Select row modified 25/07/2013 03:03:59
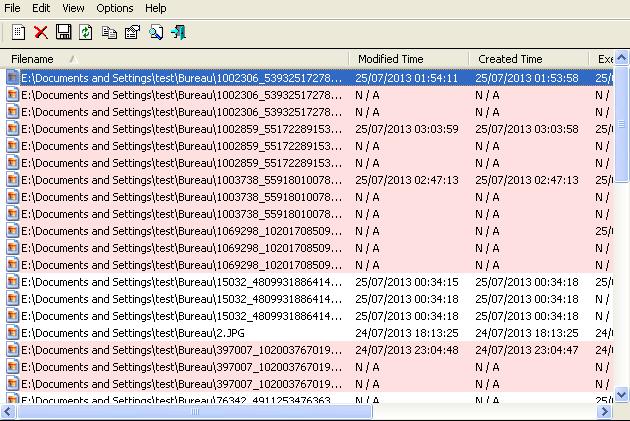Screen dimensions: 630x421 (180, 129)
